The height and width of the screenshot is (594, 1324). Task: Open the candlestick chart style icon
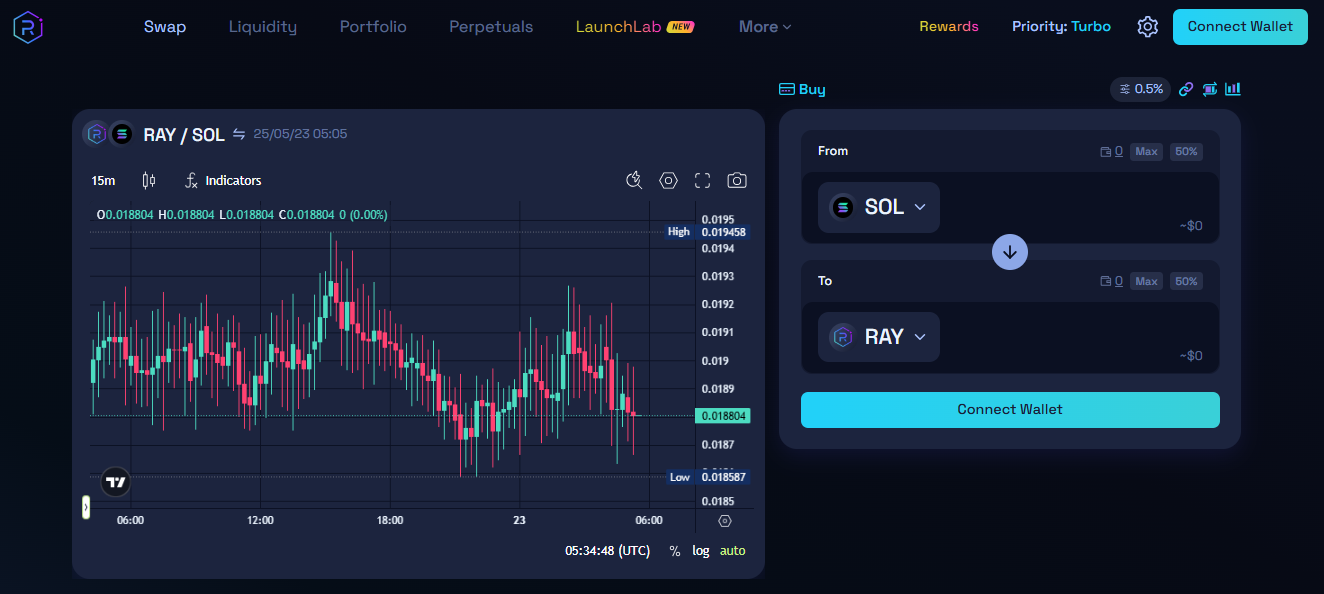click(149, 180)
